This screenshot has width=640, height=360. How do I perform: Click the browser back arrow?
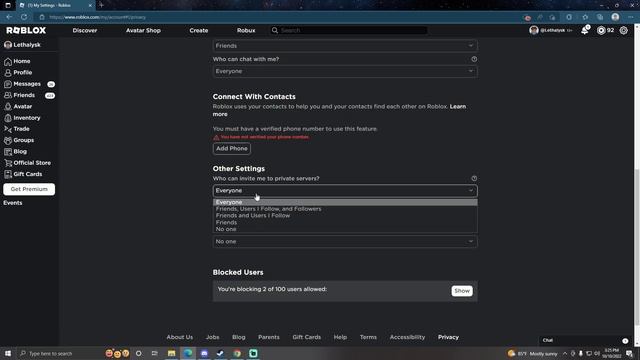[x=9, y=17]
